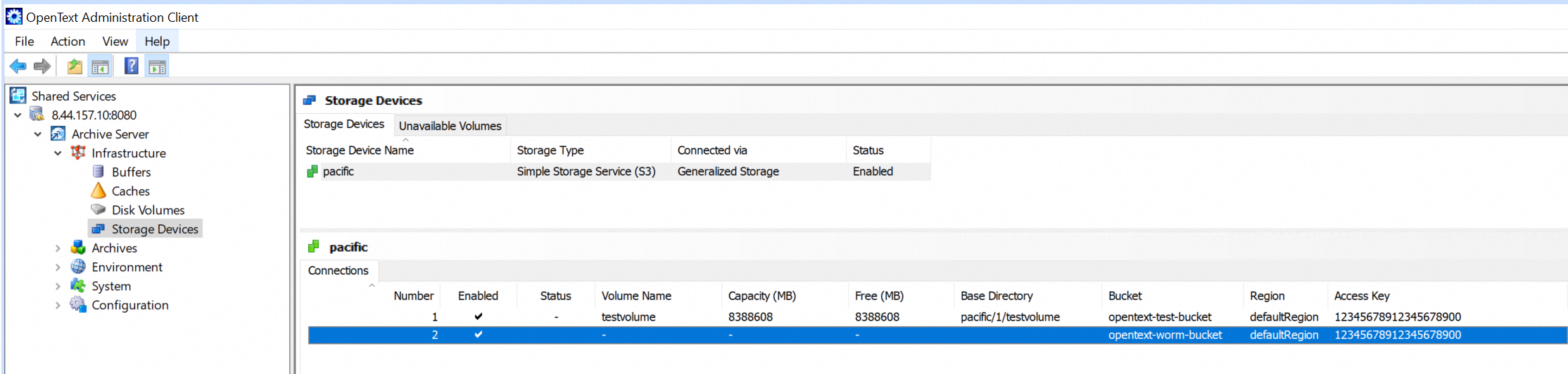Toggle Enabled checkmark for connection 2
Viewport: 1568px width, 374px height.
(479, 335)
